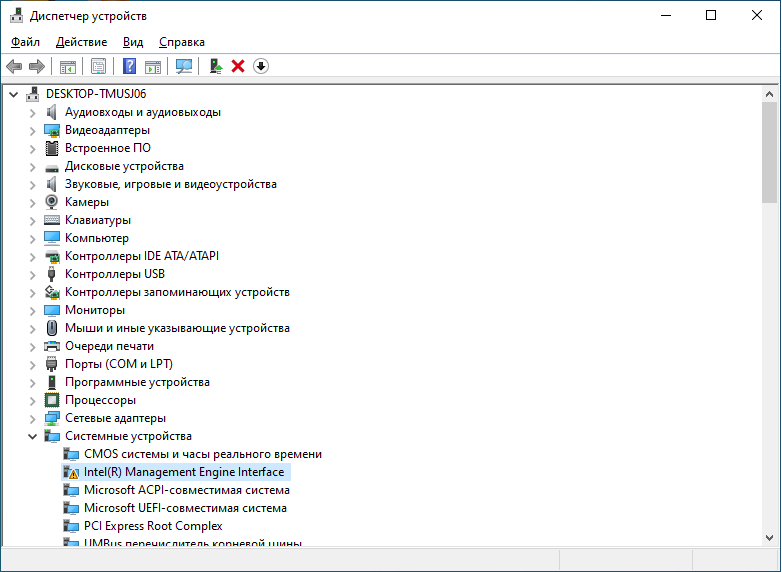
Task: Click the Видеоадаптеры display adapter icon
Action: click(51, 130)
